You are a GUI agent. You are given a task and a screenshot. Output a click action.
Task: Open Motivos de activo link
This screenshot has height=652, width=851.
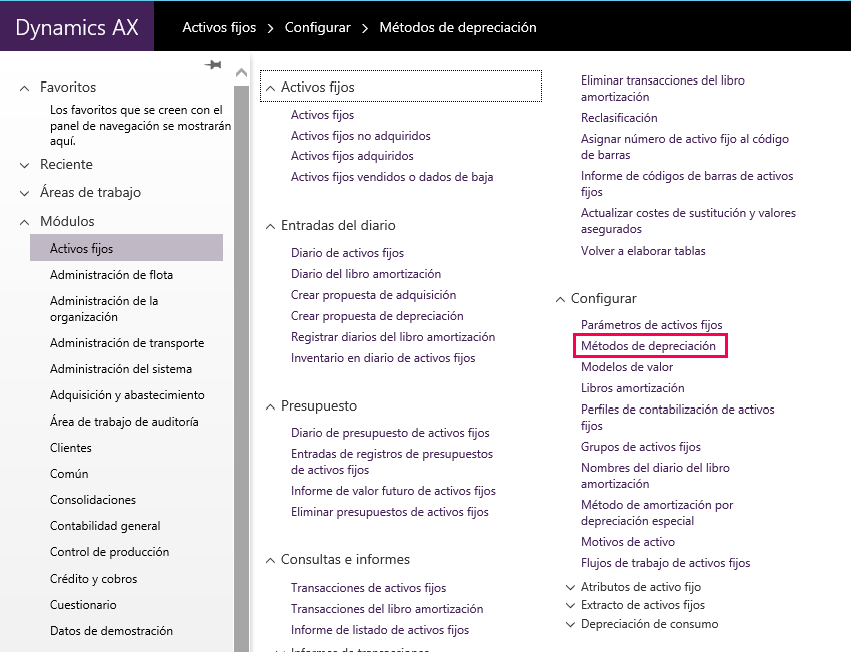click(628, 542)
